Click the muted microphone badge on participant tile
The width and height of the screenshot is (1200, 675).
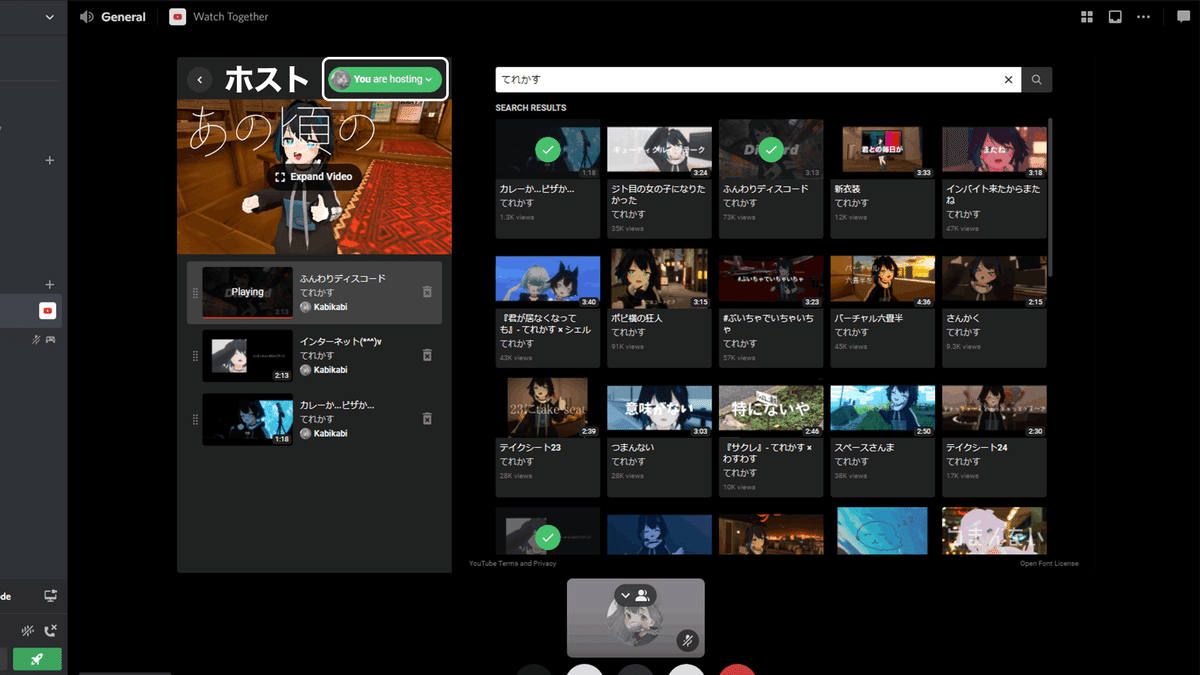coord(686,640)
